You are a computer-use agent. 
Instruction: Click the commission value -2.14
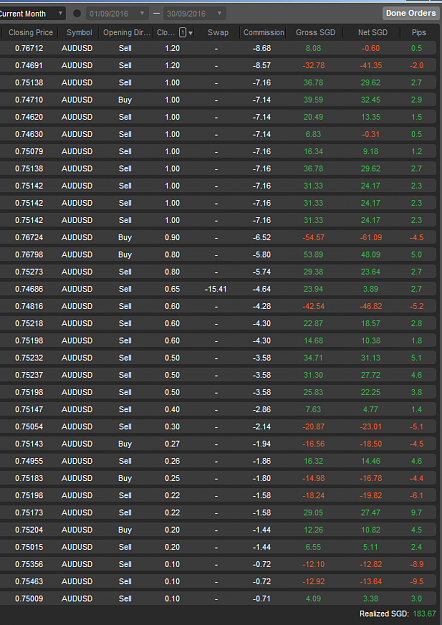[x=261, y=426]
